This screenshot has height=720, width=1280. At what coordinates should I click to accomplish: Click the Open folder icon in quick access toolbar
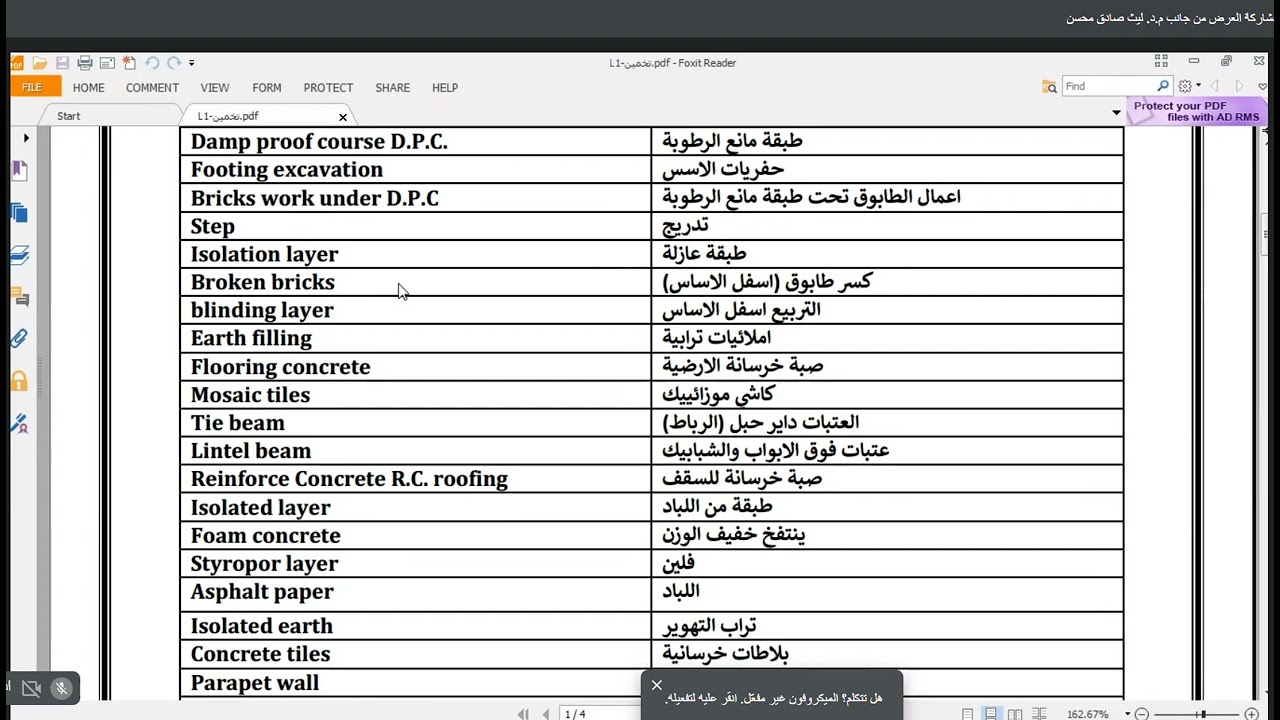tap(39, 63)
